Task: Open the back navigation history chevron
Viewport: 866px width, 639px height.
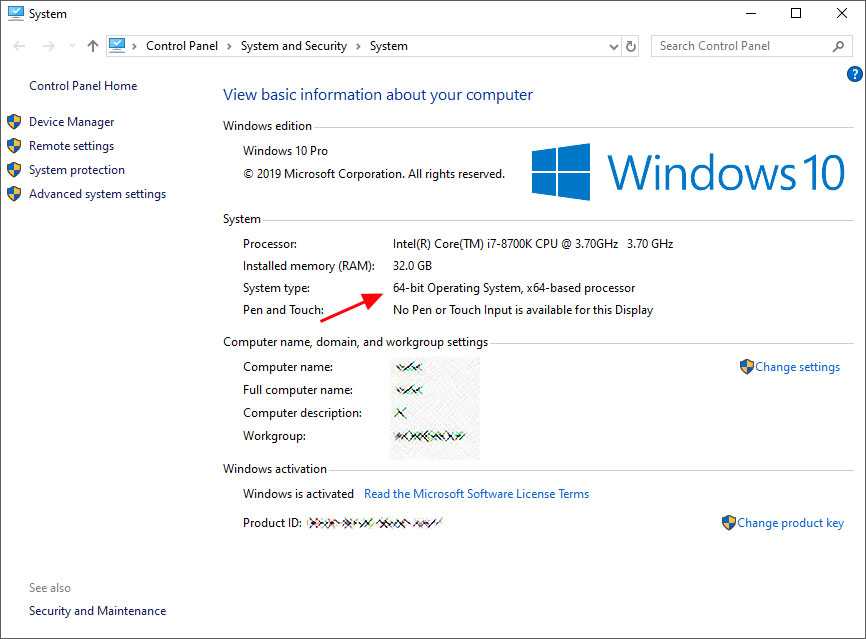Action: 71,45
